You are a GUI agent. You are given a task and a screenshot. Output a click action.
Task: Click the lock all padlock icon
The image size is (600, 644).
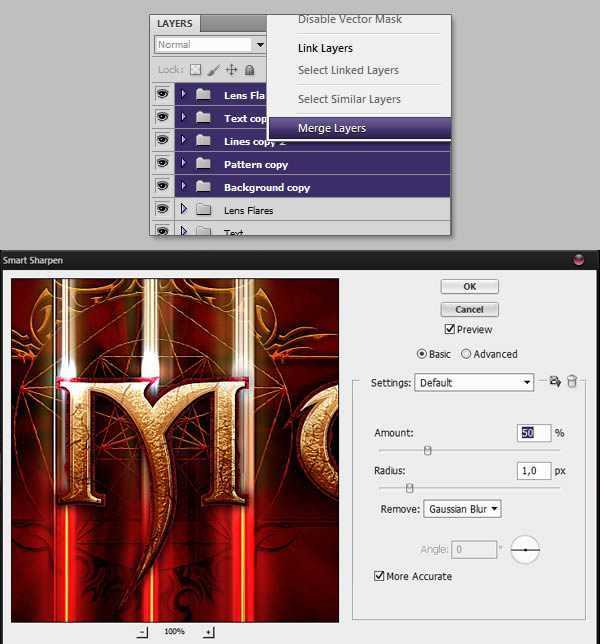249,70
